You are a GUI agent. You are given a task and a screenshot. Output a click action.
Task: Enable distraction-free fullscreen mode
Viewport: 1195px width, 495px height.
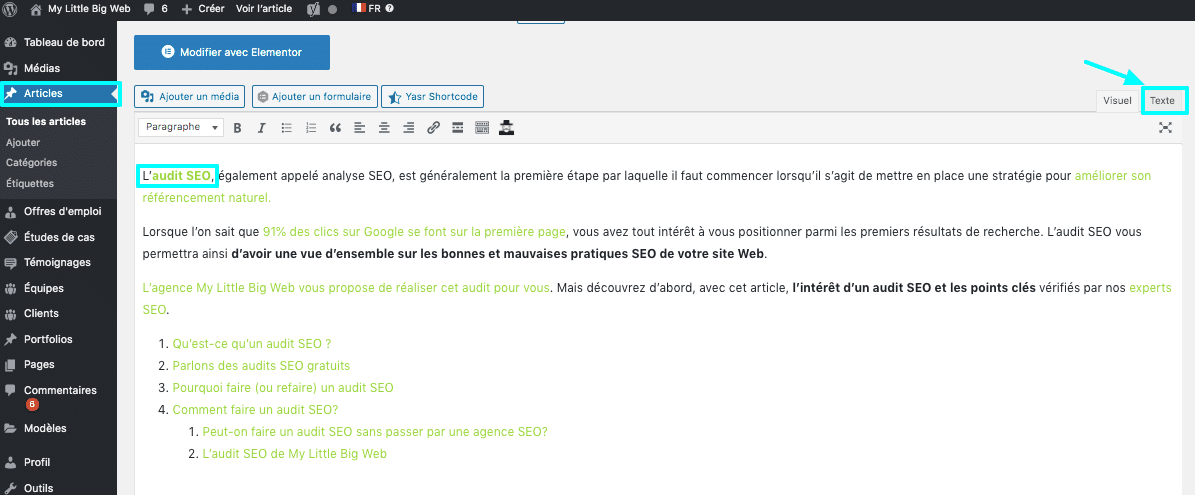point(1165,128)
